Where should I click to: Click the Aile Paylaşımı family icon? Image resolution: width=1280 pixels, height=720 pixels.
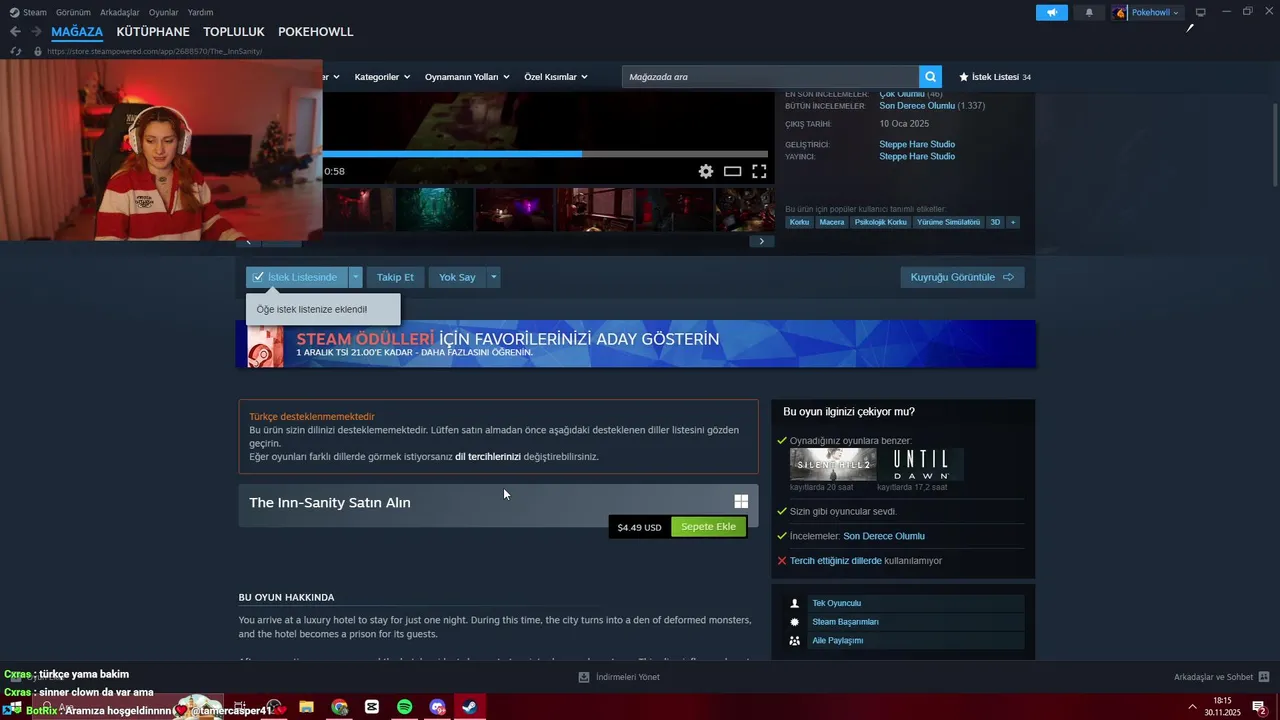[795, 641]
